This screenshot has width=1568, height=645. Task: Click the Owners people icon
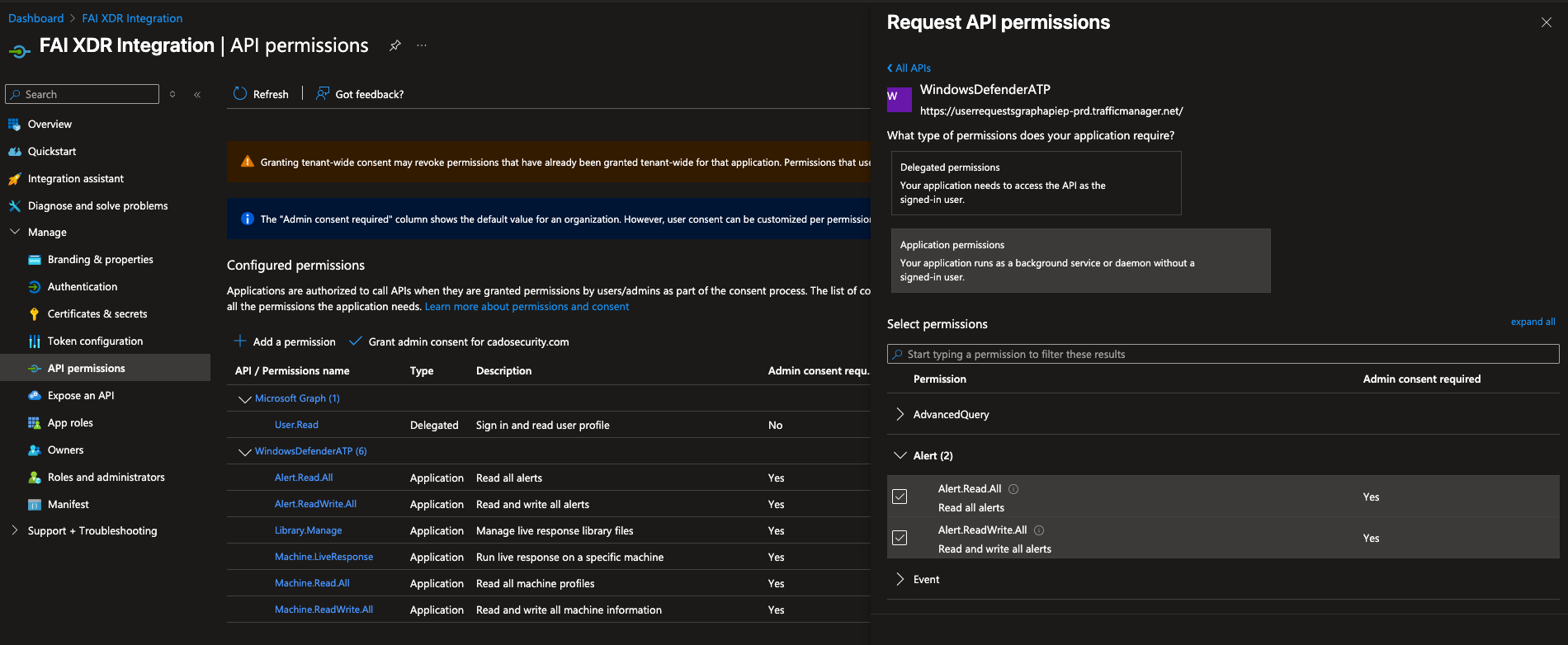tap(34, 450)
